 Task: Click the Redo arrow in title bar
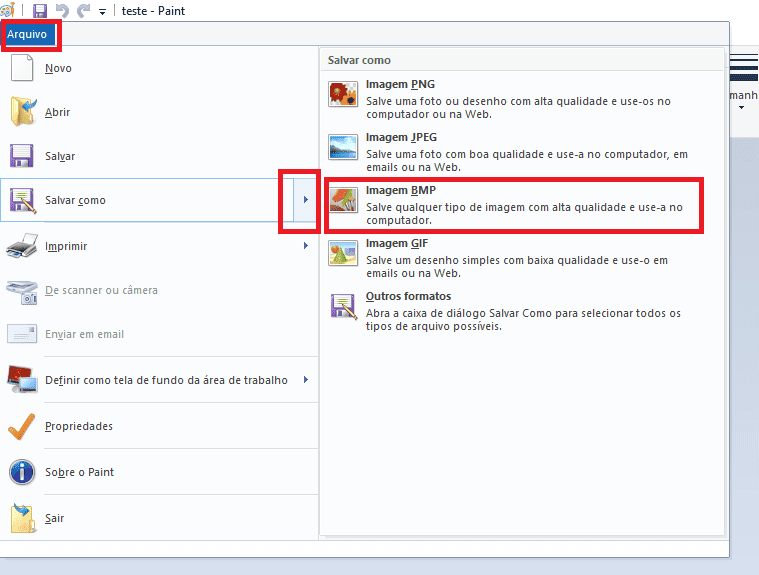point(83,11)
